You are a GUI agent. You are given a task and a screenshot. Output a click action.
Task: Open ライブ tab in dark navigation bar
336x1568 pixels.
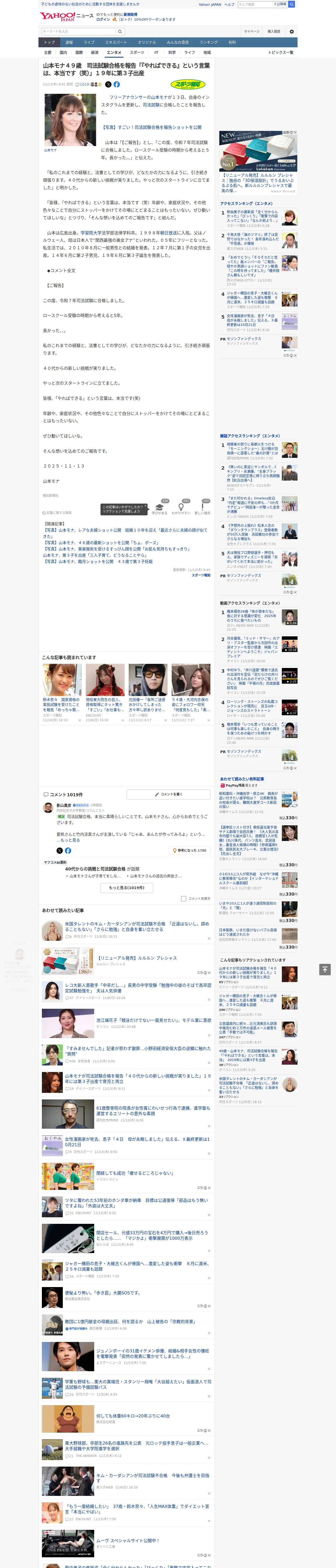[x=89, y=43]
